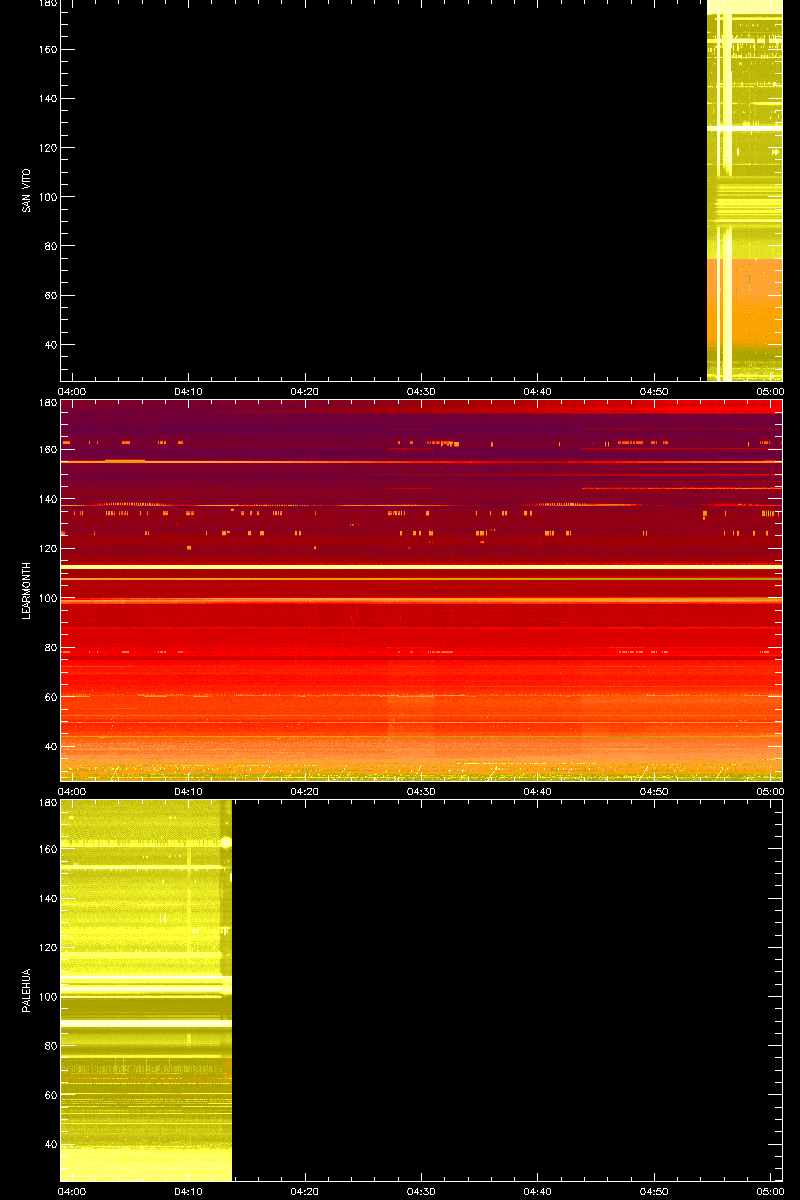Viewport: 800px width, 1200px height.
Task: Select 04:40 time label under PALEHUA panel
Action: pyautogui.click(x=538, y=1191)
